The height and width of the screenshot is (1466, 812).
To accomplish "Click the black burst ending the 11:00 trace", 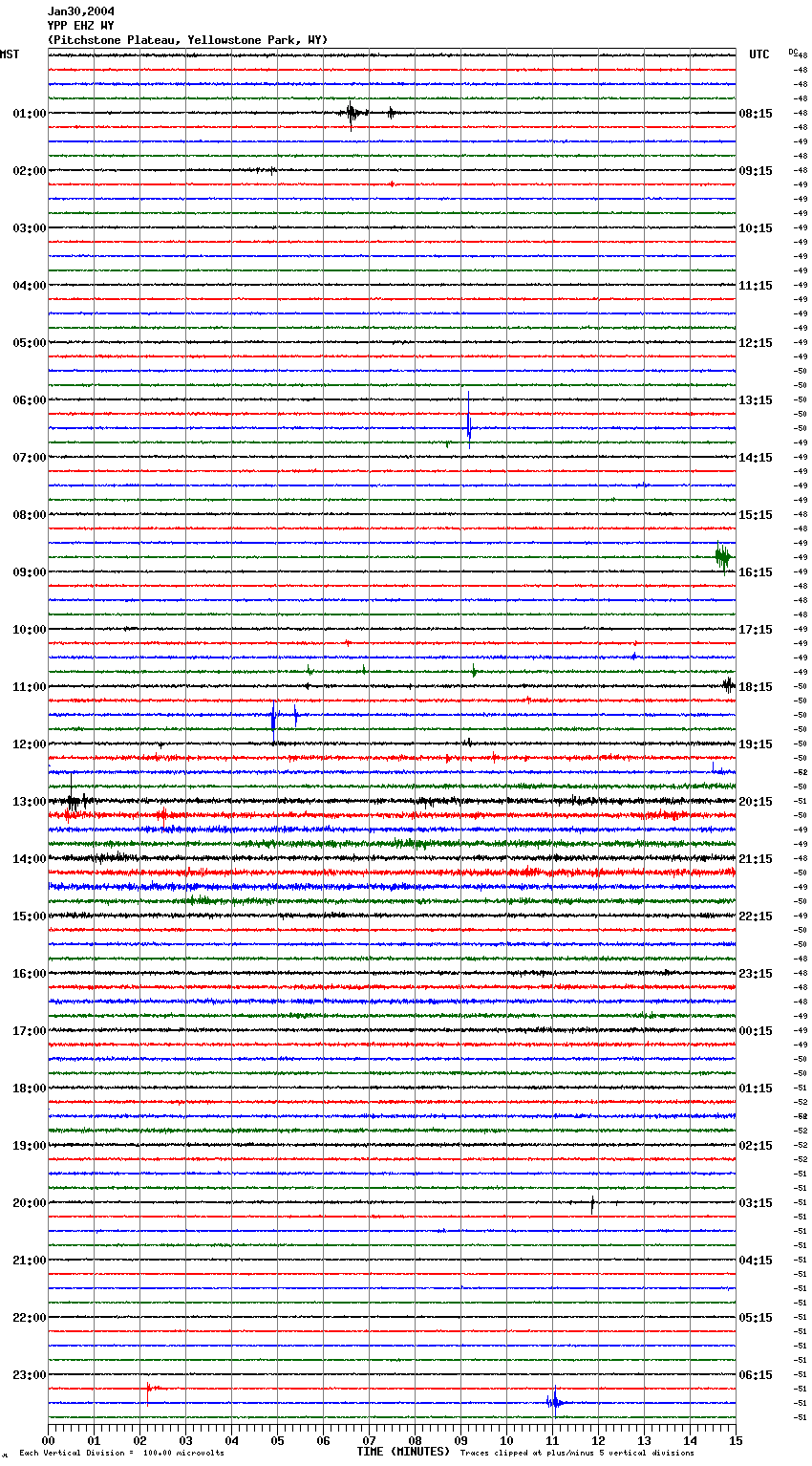I will pos(729,684).
